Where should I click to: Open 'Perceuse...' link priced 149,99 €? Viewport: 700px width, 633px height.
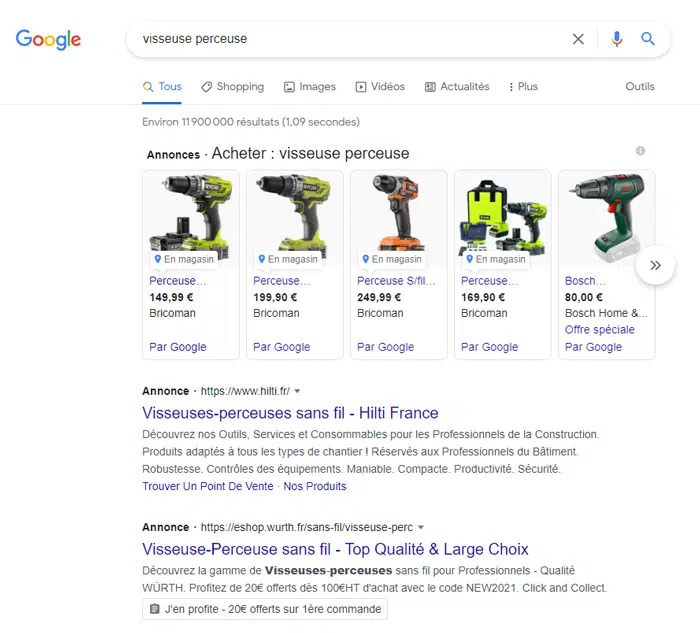pyautogui.click(x=178, y=281)
